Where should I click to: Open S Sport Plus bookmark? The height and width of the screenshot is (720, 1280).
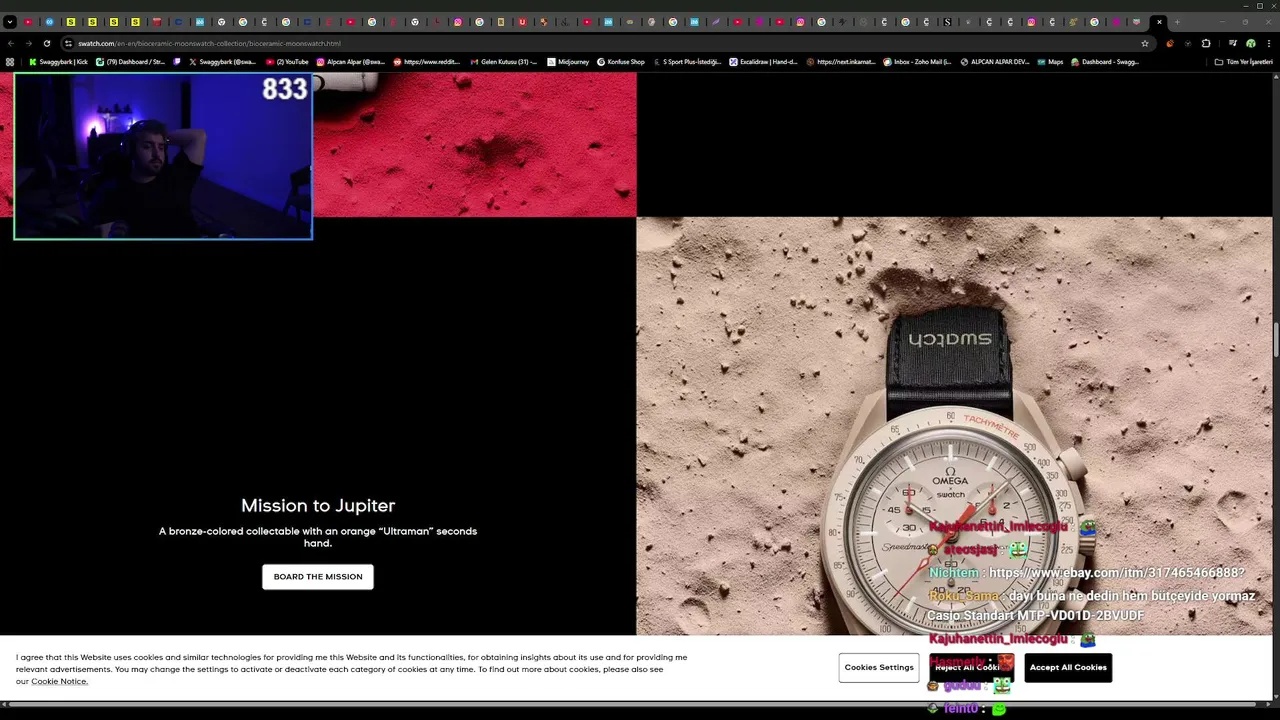pyautogui.click(x=687, y=62)
